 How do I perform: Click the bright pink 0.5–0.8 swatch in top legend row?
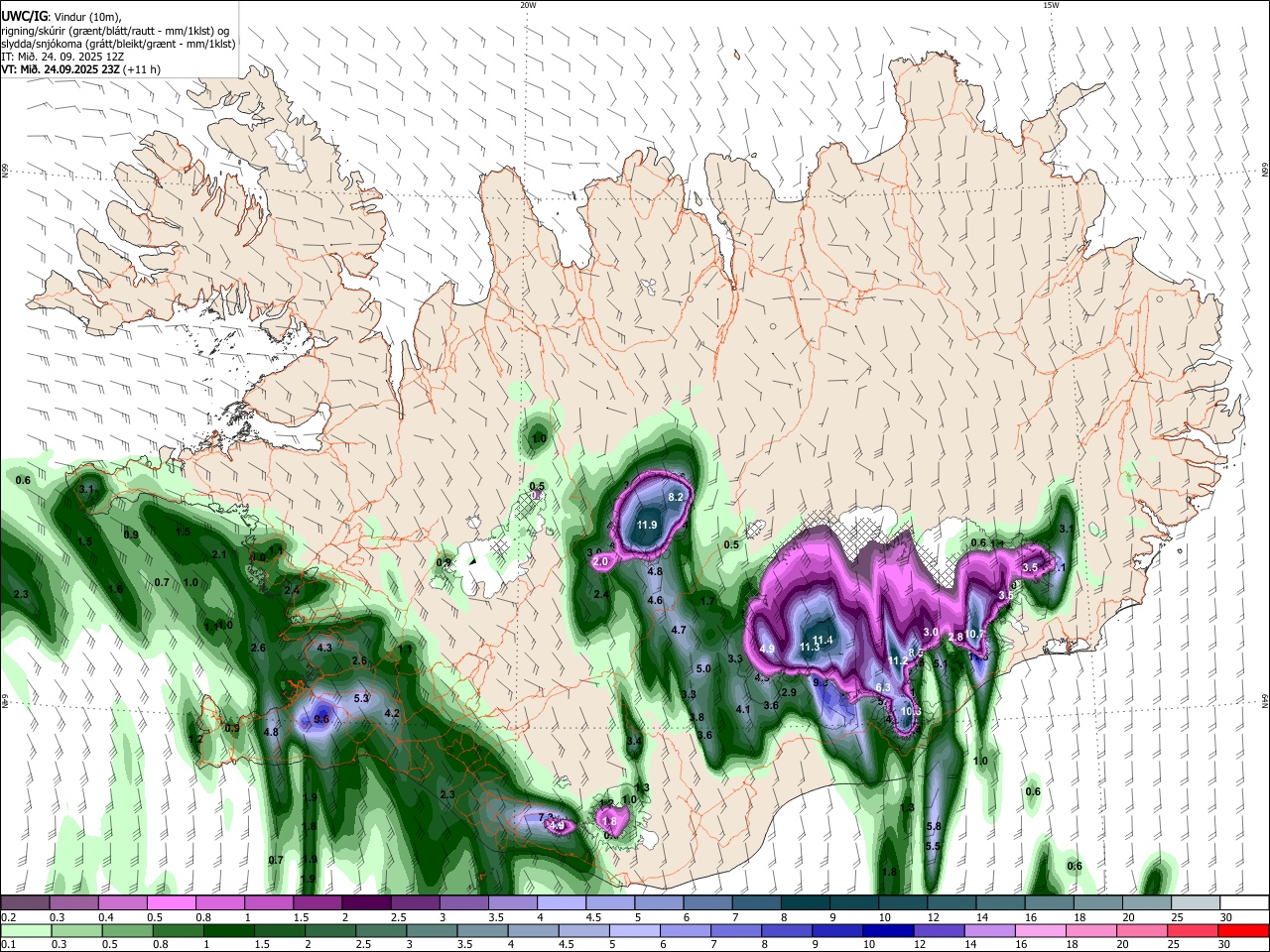(171, 902)
